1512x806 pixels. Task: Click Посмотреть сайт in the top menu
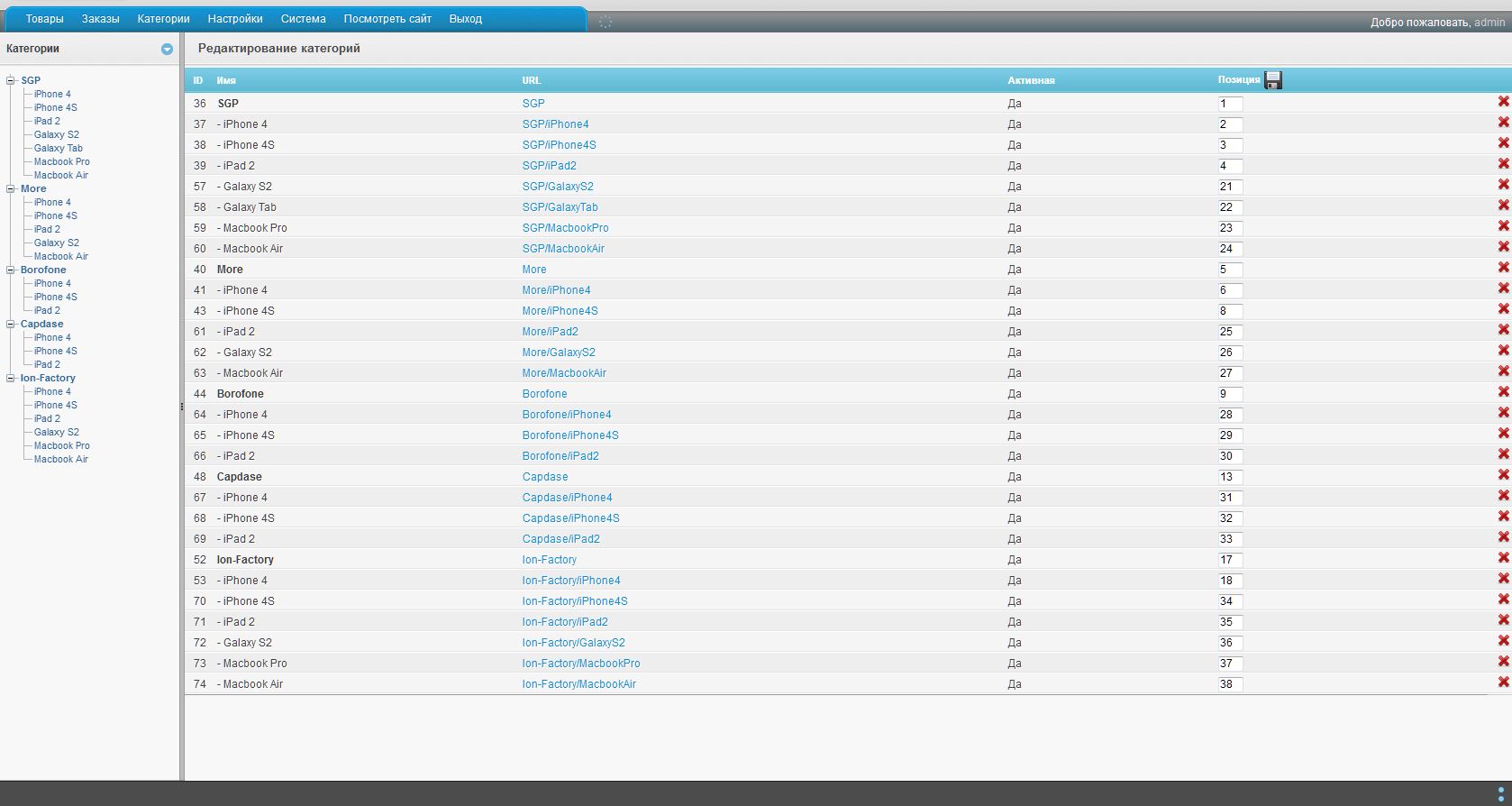(387, 19)
